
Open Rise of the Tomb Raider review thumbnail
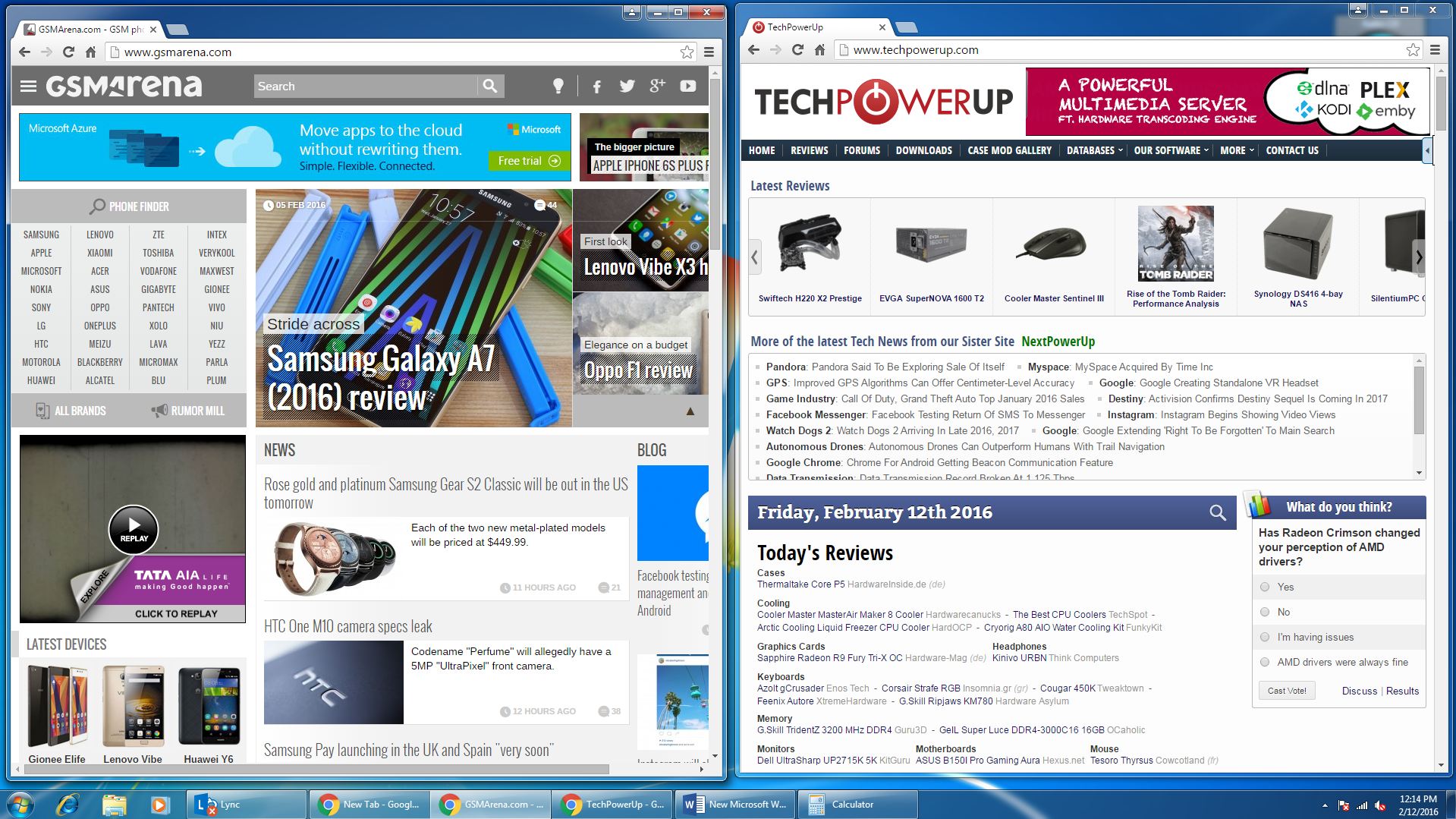pos(1175,243)
